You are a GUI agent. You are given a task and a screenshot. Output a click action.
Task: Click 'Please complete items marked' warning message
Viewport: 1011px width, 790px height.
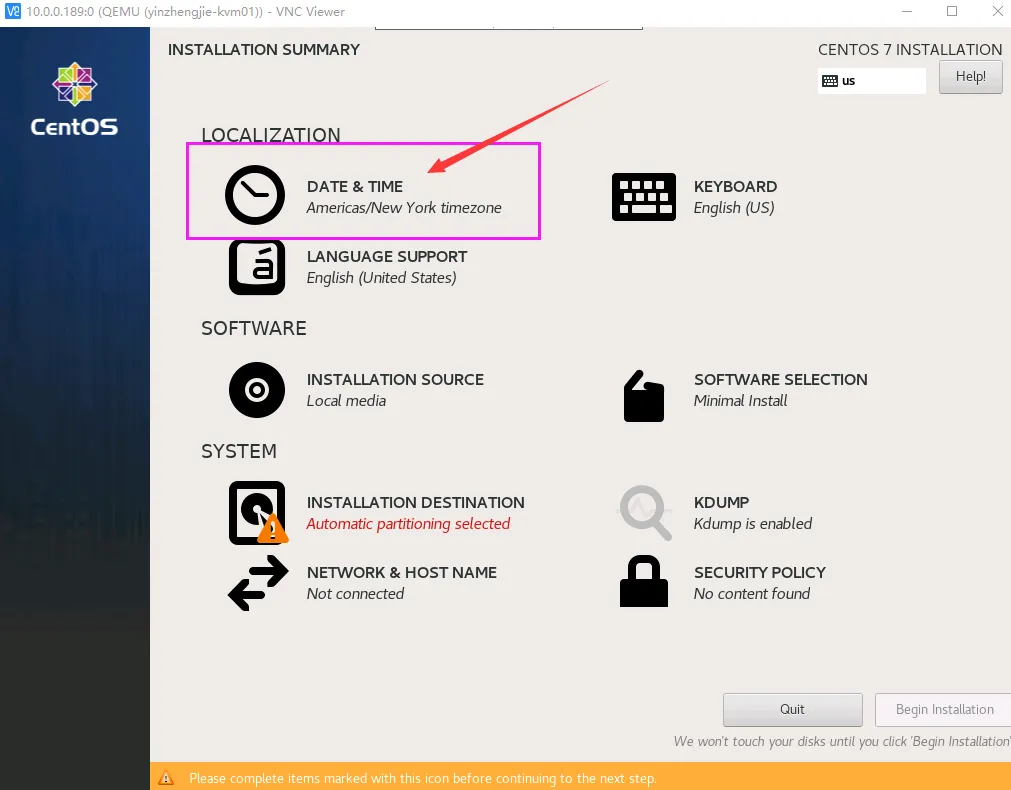[422, 778]
